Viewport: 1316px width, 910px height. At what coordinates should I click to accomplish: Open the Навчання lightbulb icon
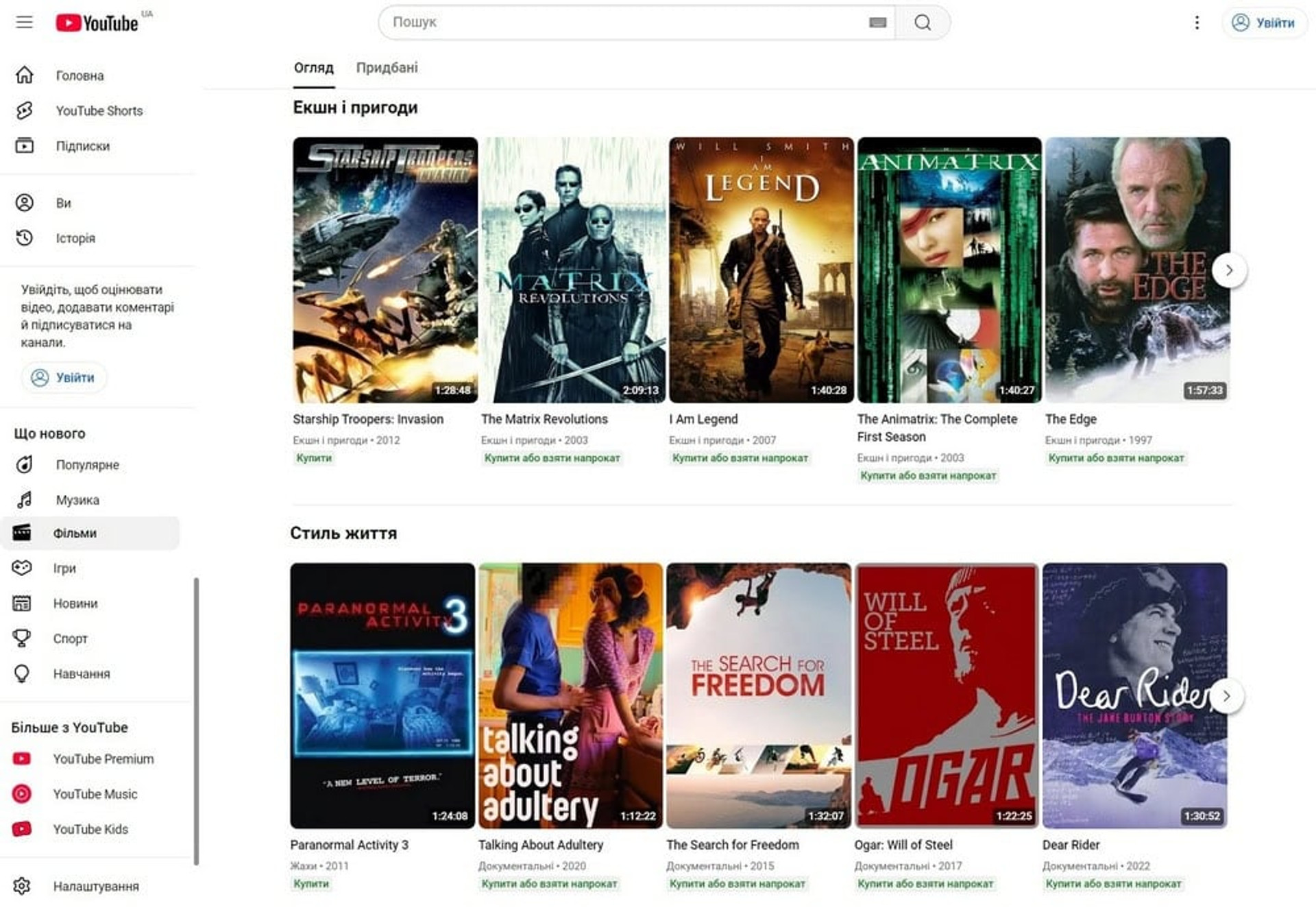point(22,673)
